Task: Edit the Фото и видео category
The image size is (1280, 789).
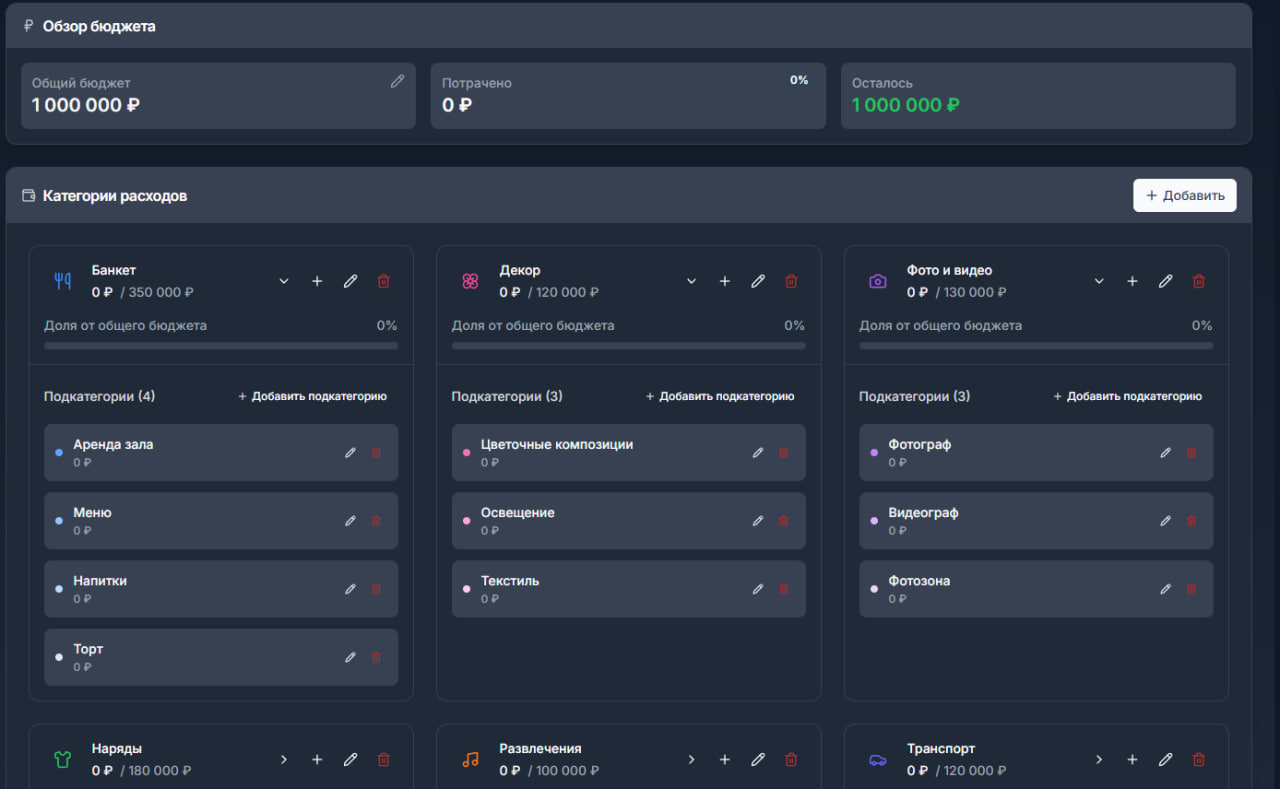Action: pos(1165,281)
